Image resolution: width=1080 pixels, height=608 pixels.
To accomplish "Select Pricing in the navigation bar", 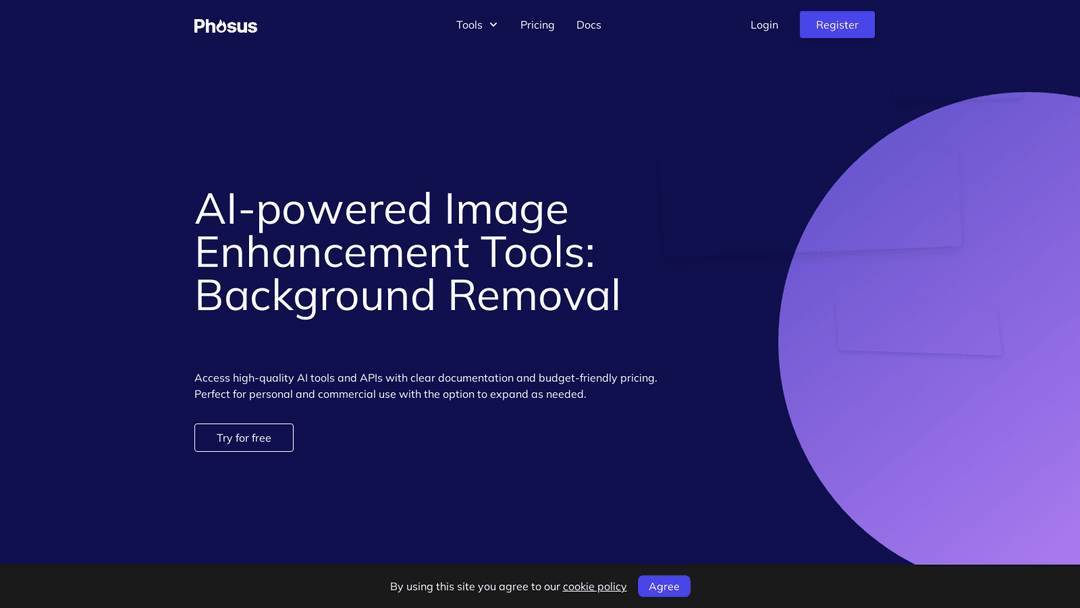I will (x=537, y=25).
